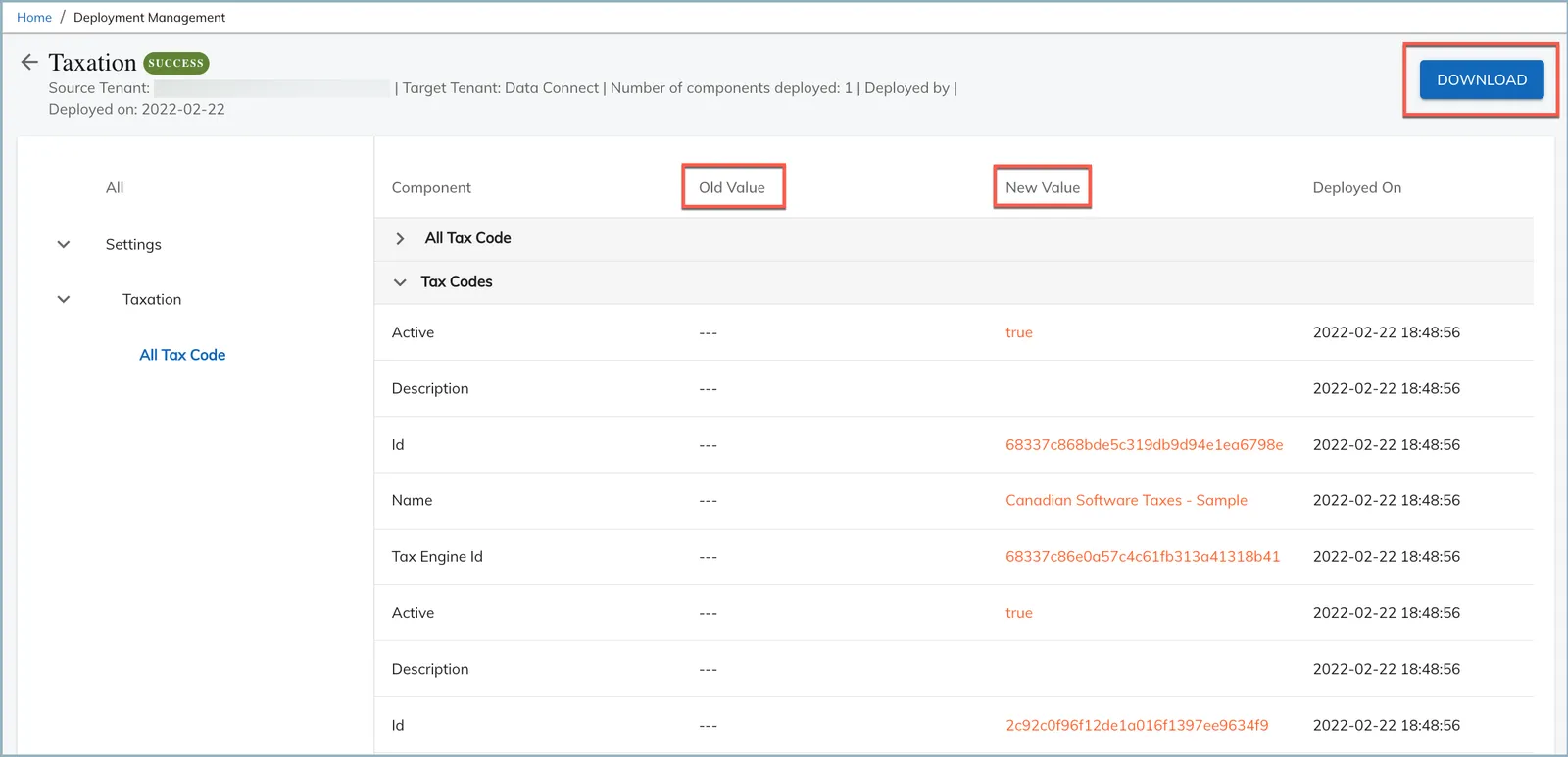Viewport: 1568px width, 757px height.
Task: Click the Tax Engine Id value 68337c86e0a57c4c61fb313a41318b41
Action: (x=1143, y=557)
